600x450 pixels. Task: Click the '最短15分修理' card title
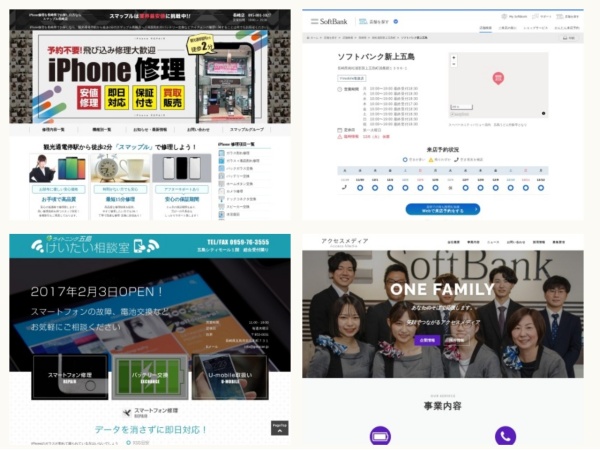[120, 199]
